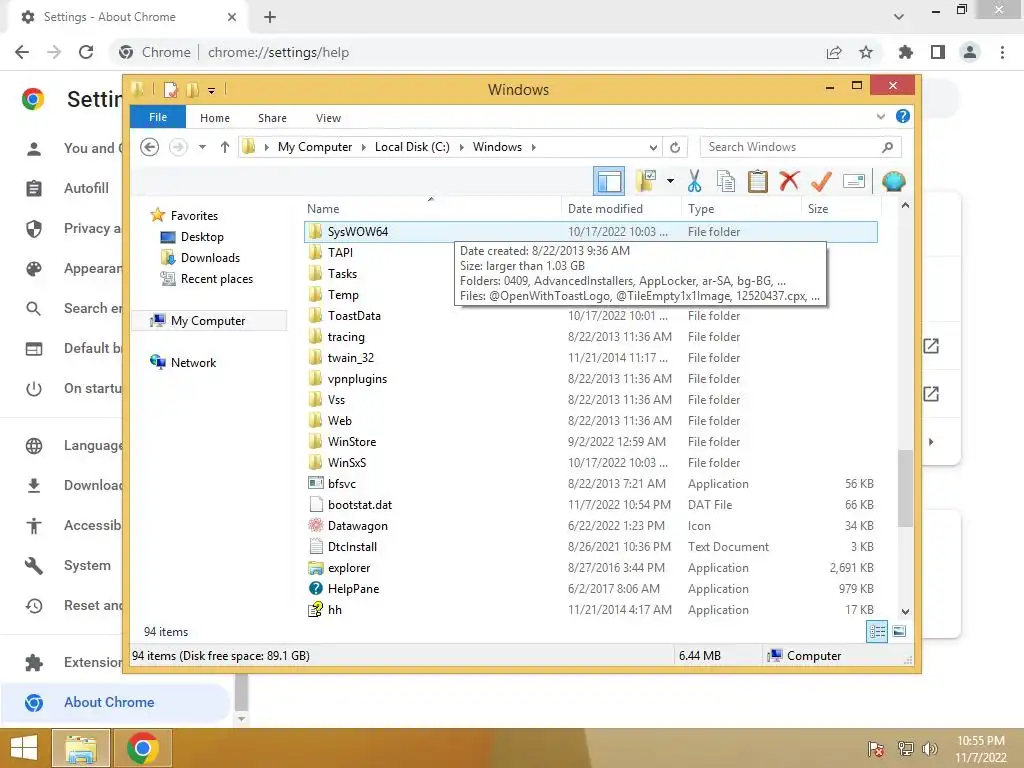Switch to the Home ribbon tab
This screenshot has height=768, width=1024.
[215, 118]
